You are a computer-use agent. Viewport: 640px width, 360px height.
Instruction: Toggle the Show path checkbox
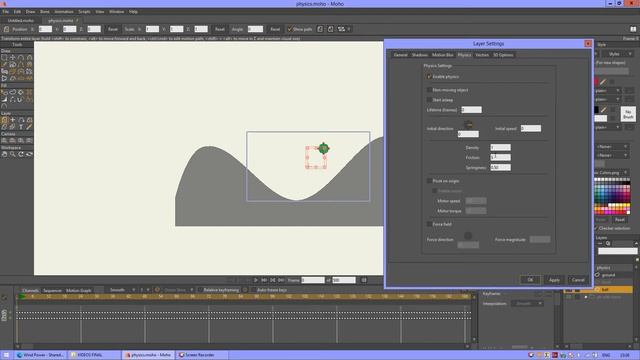click(x=290, y=29)
